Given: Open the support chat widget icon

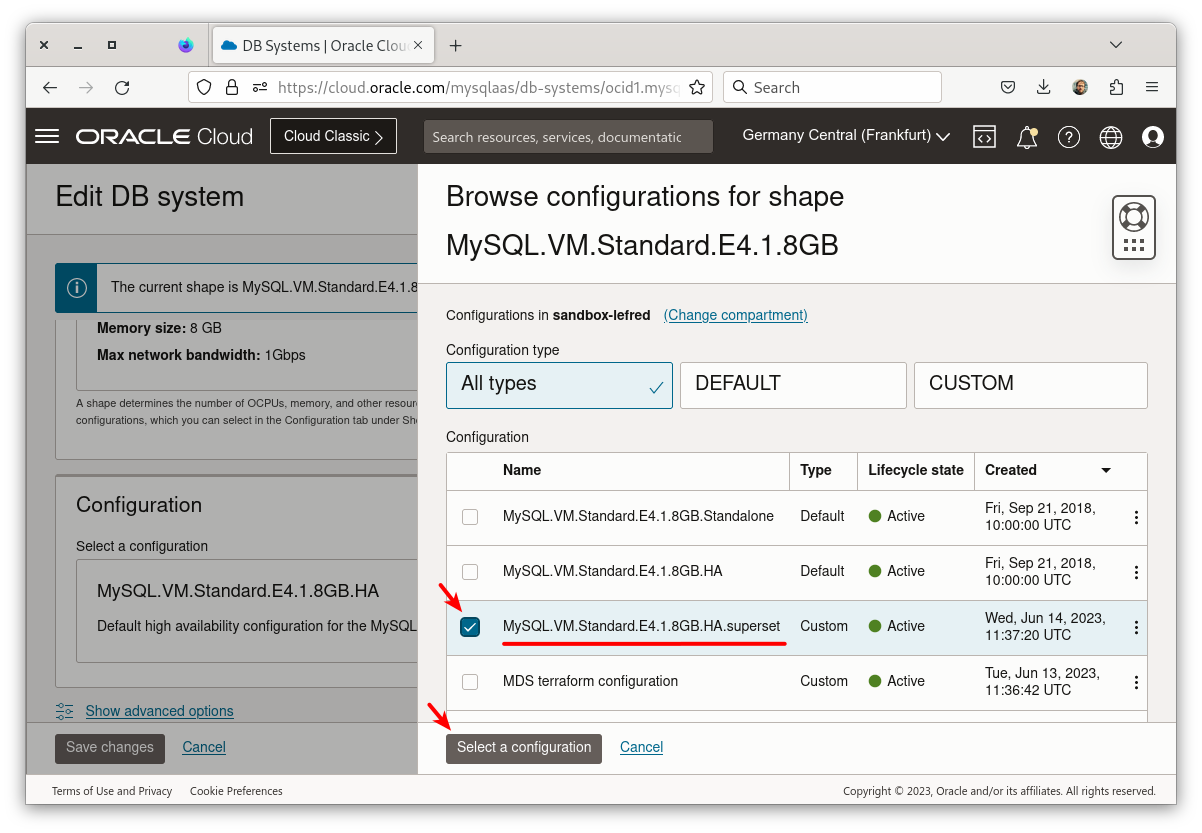Looking at the screenshot, I should (1133, 227).
